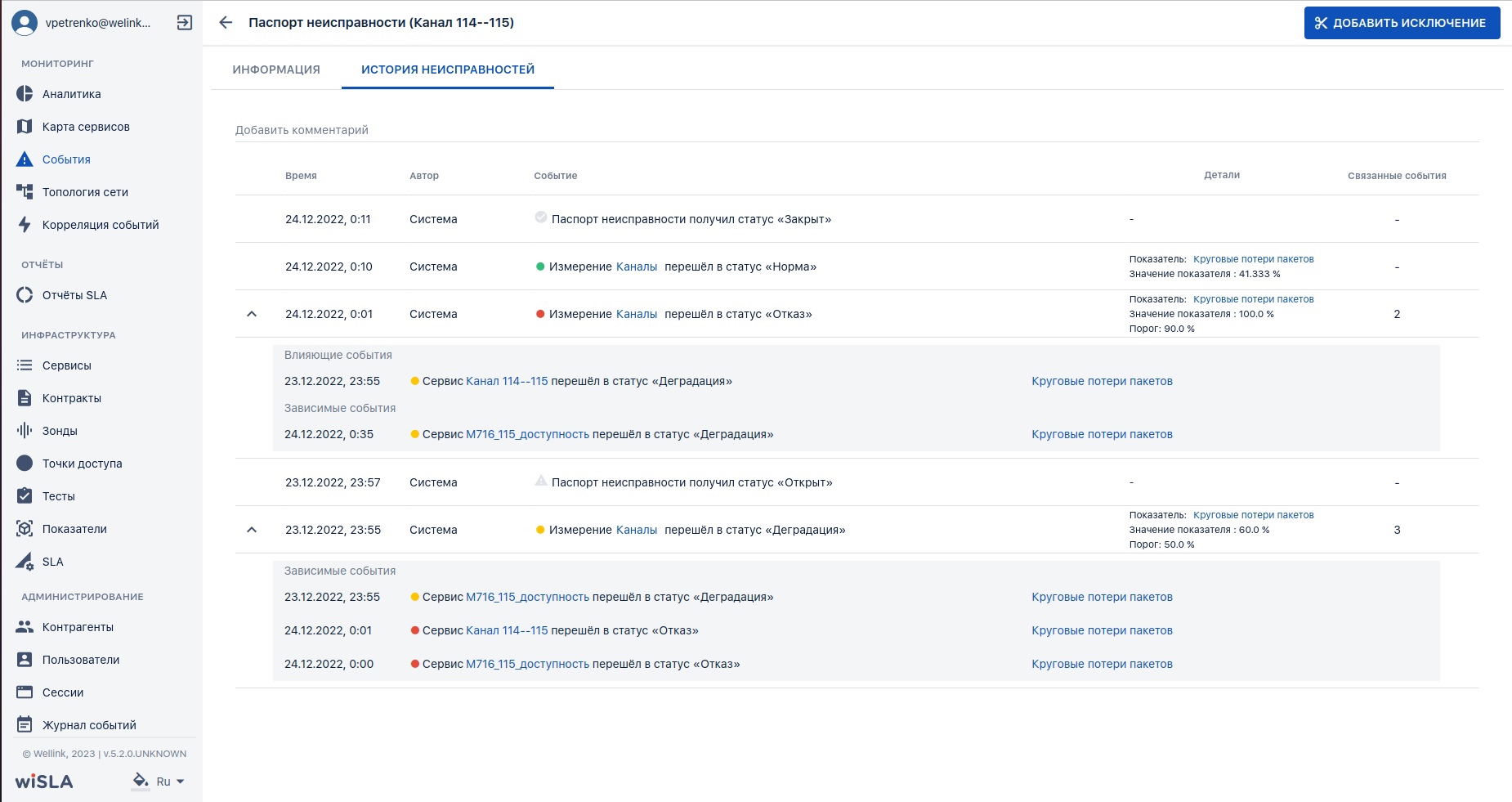Click the related events count 2
The width and height of the screenshot is (1512, 802).
tap(1397, 314)
